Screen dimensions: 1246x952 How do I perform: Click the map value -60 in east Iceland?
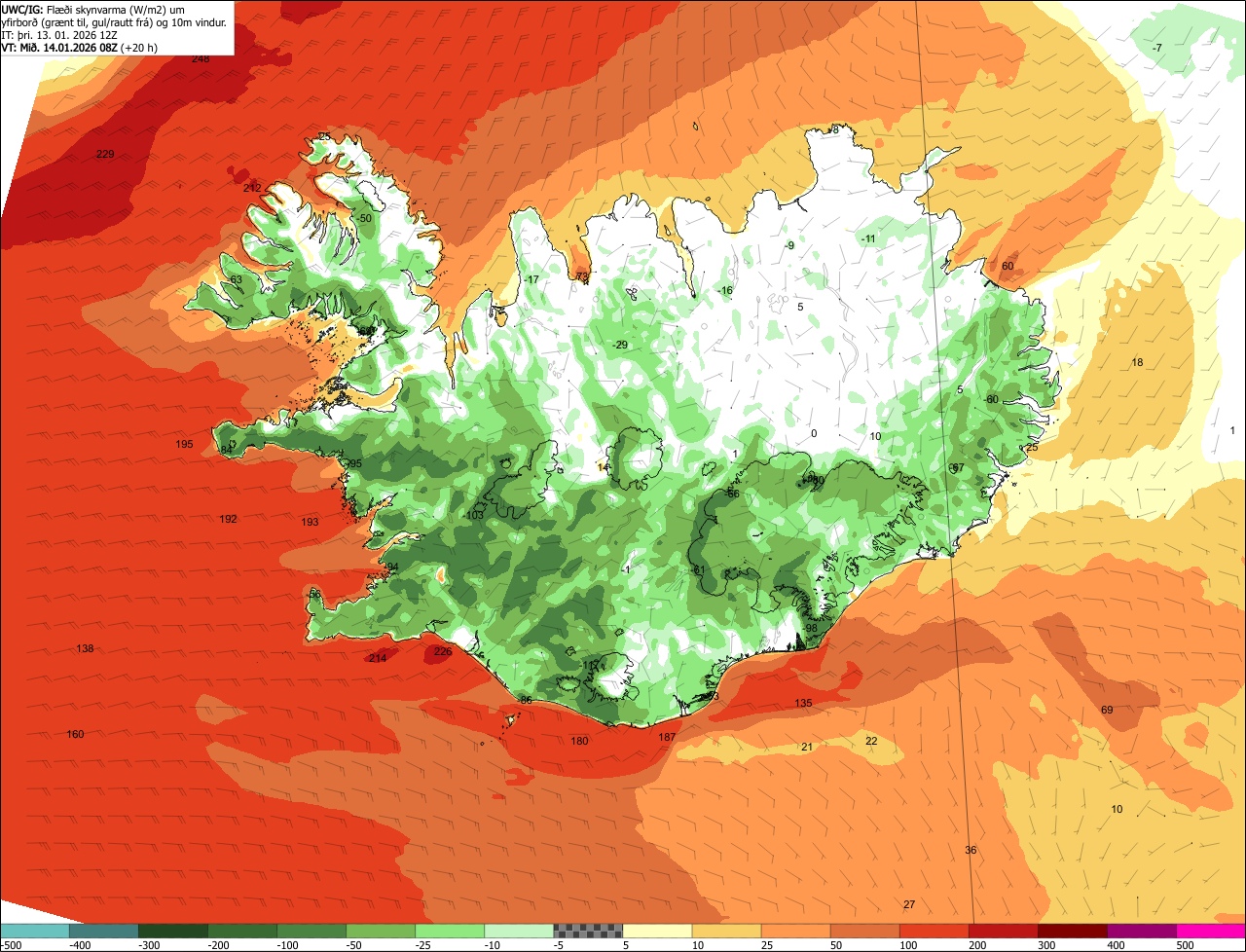(991, 399)
